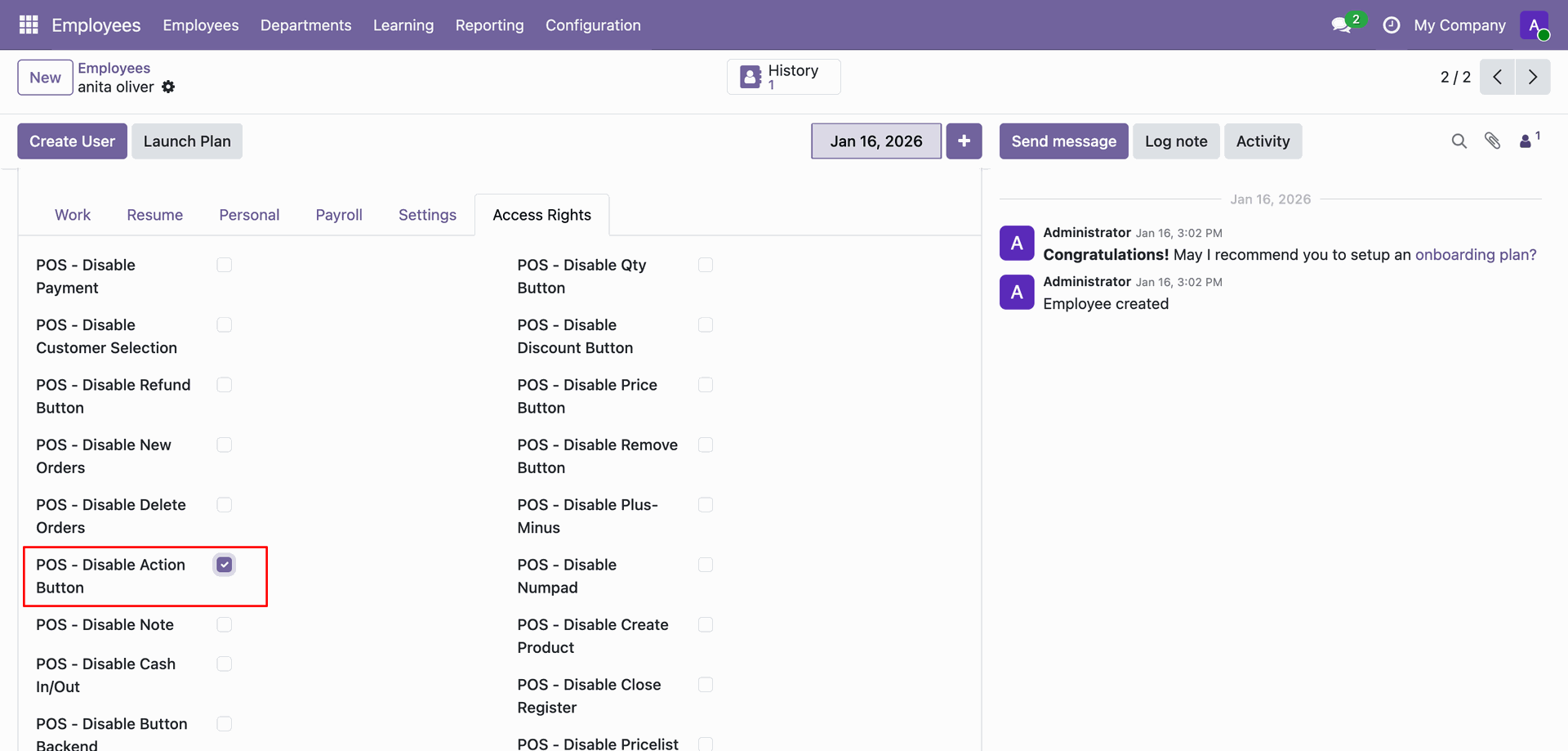This screenshot has height=751, width=1568.
Task: Tick POS - Disable Numpad checkbox
Action: 706,565
